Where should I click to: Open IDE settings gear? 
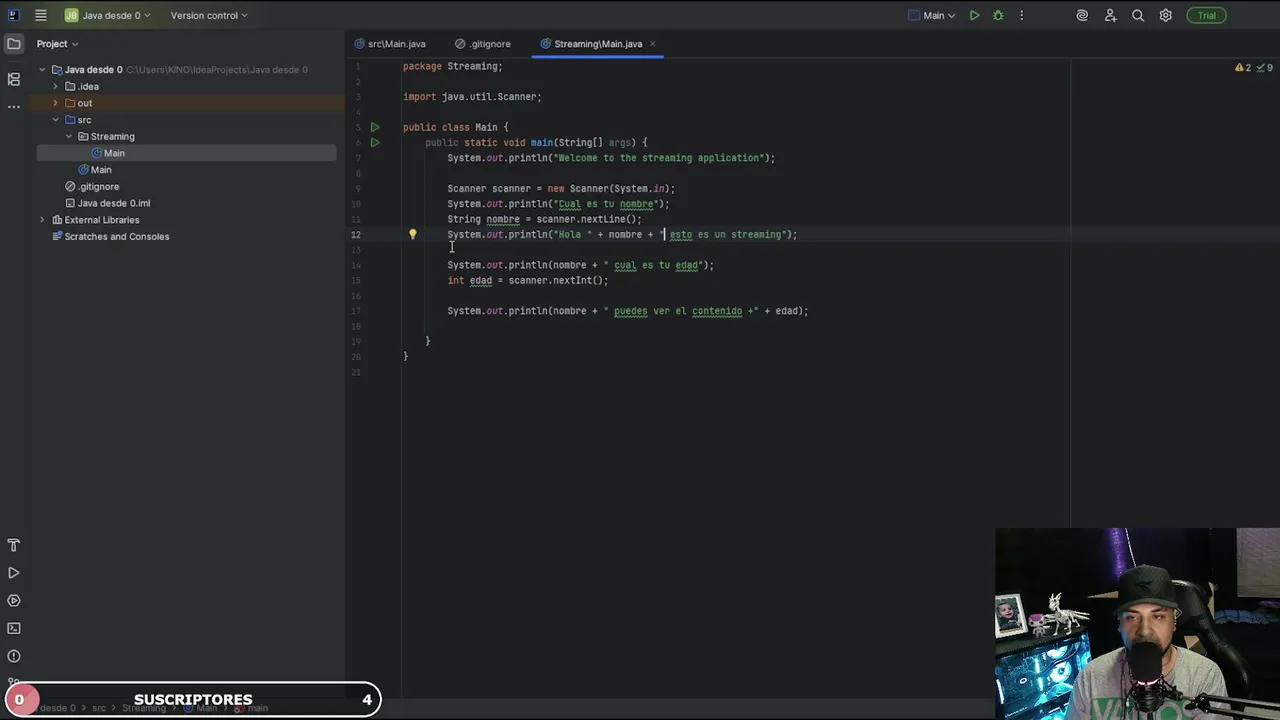click(x=1166, y=15)
